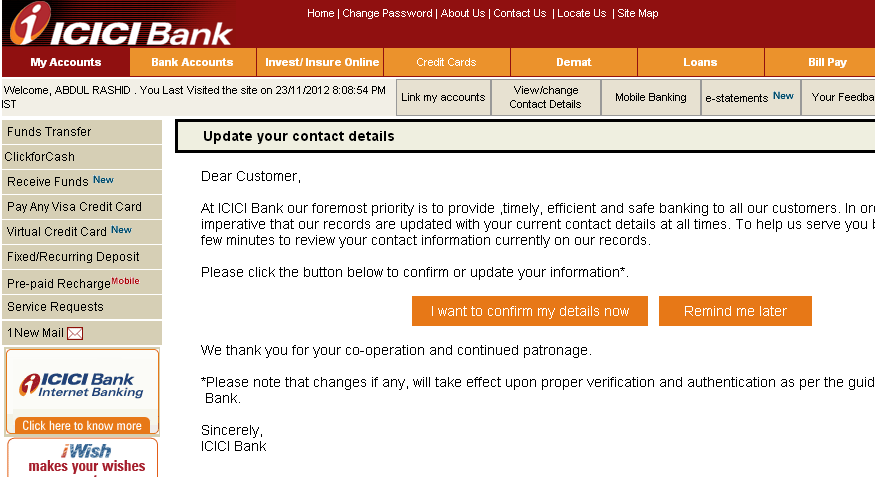Open the iWish promotional banner
Image resolution: width=875 pixels, height=477 pixels.
point(83,458)
